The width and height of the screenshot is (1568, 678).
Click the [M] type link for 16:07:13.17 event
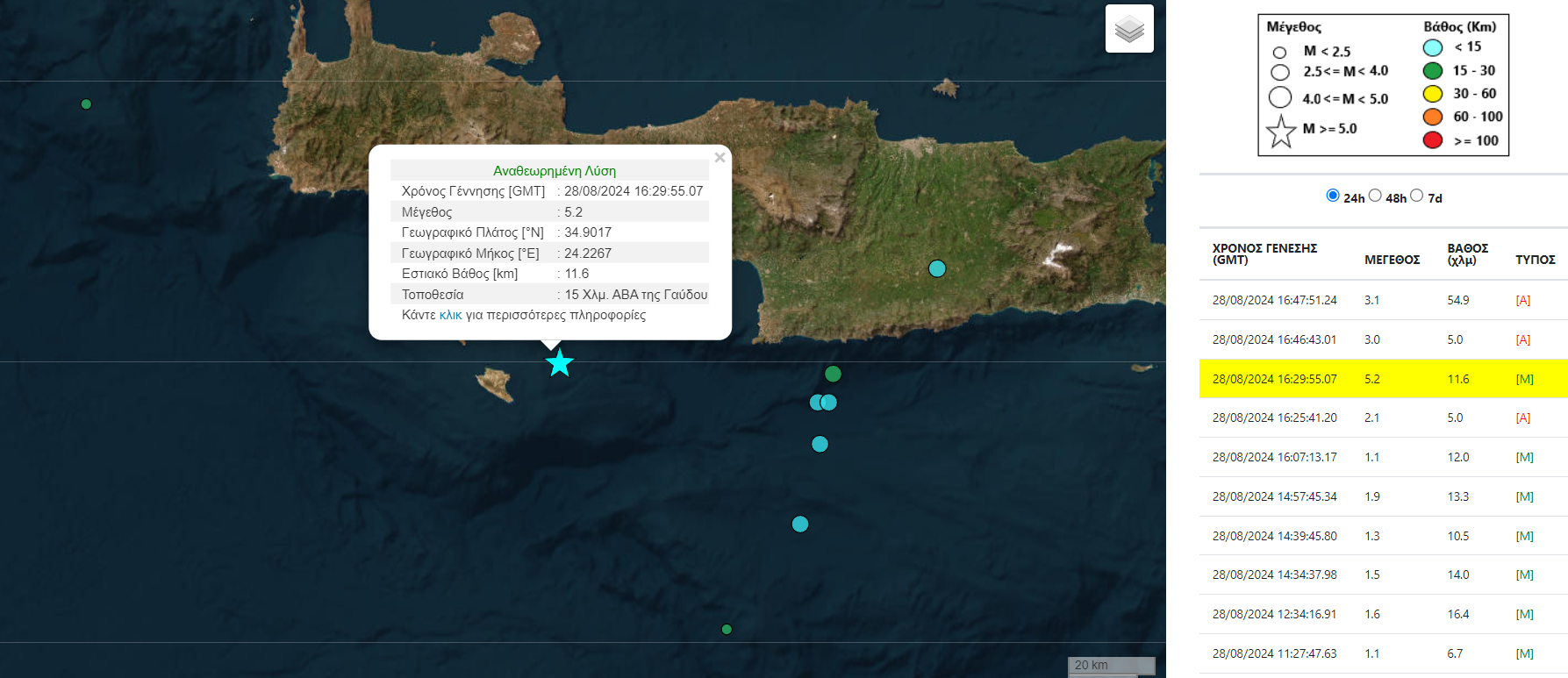coord(1524,457)
